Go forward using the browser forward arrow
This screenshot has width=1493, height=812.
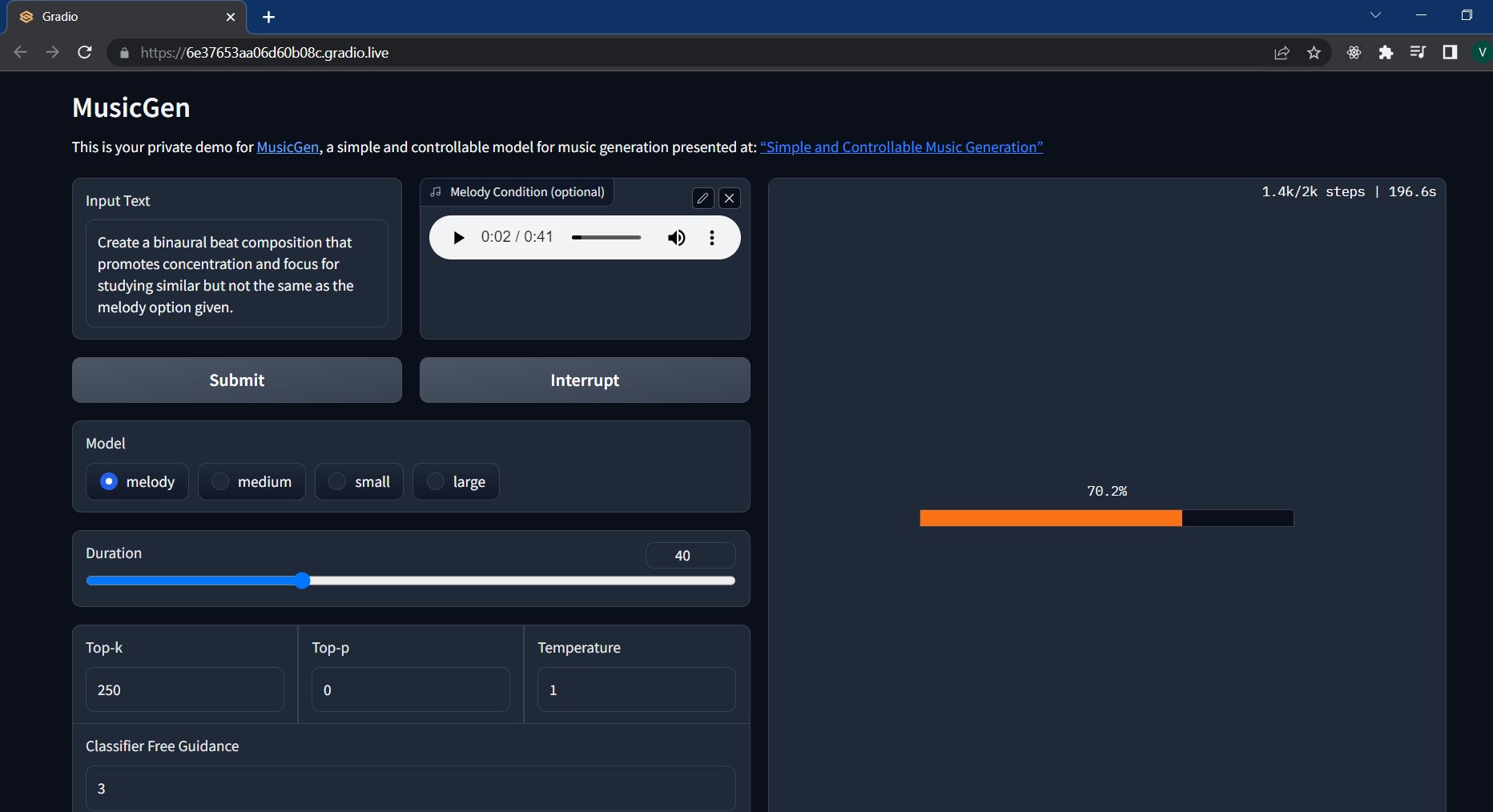click(x=52, y=52)
